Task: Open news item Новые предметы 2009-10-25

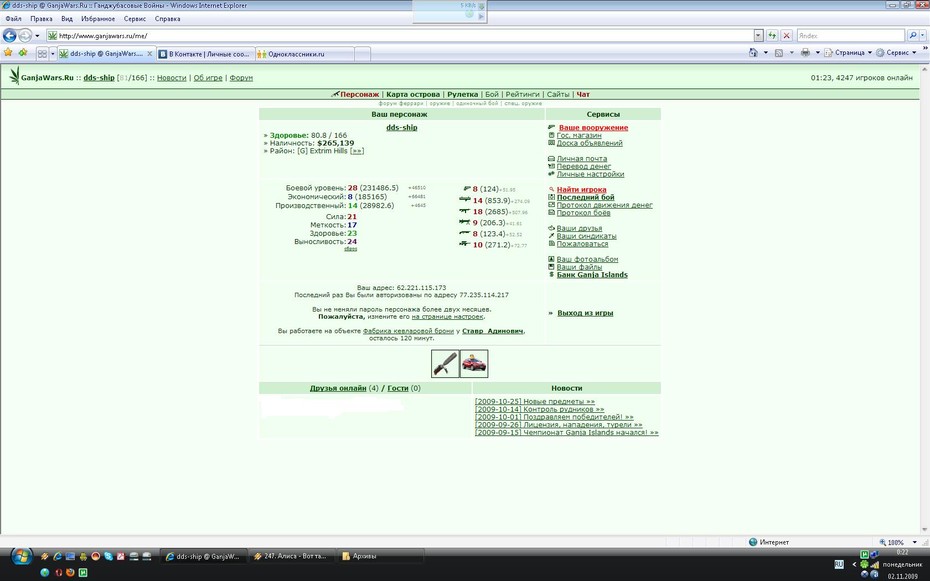Action: click(x=534, y=401)
